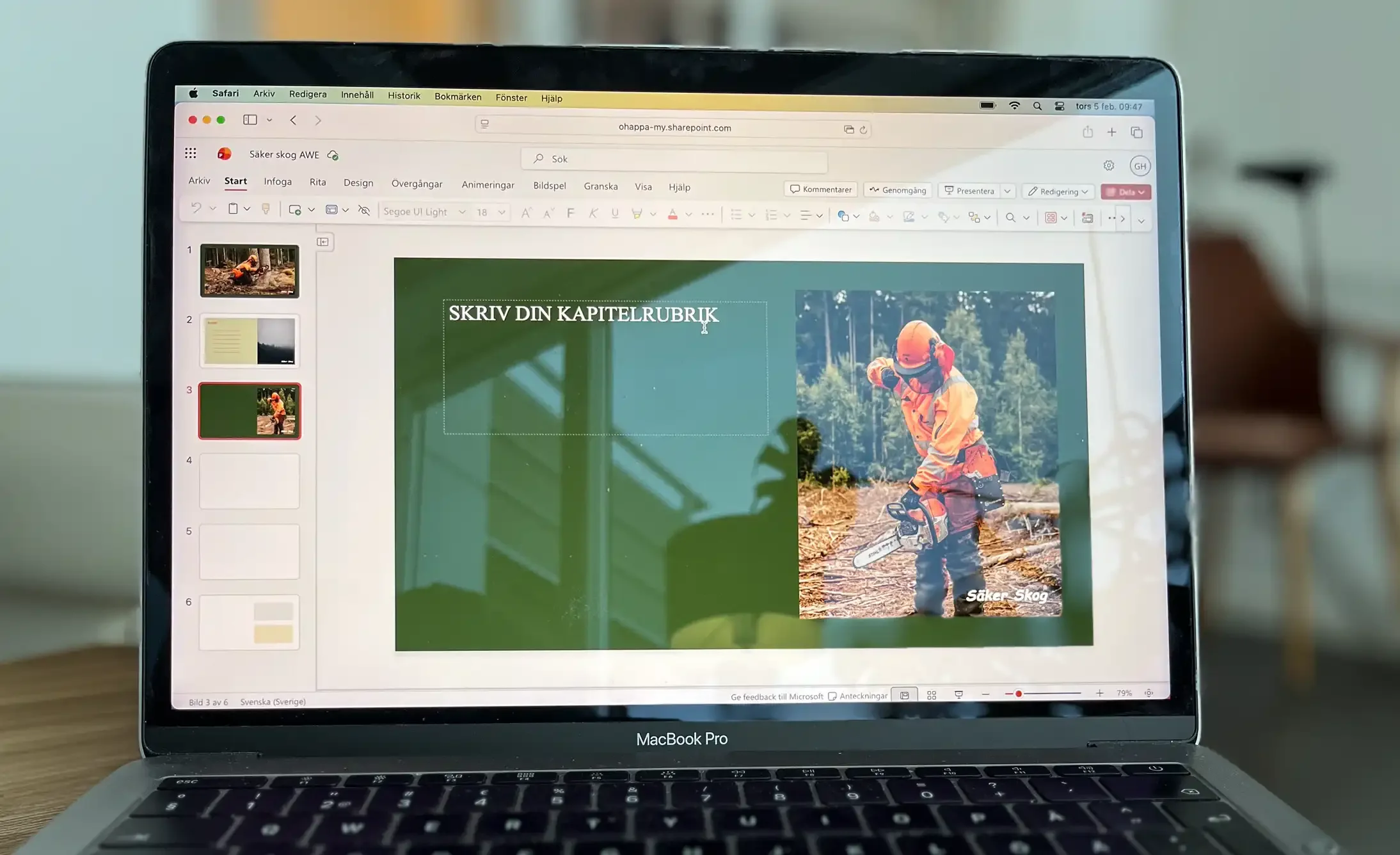The image size is (1400, 855).
Task: Click the Presentera button
Action: [x=969, y=191]
